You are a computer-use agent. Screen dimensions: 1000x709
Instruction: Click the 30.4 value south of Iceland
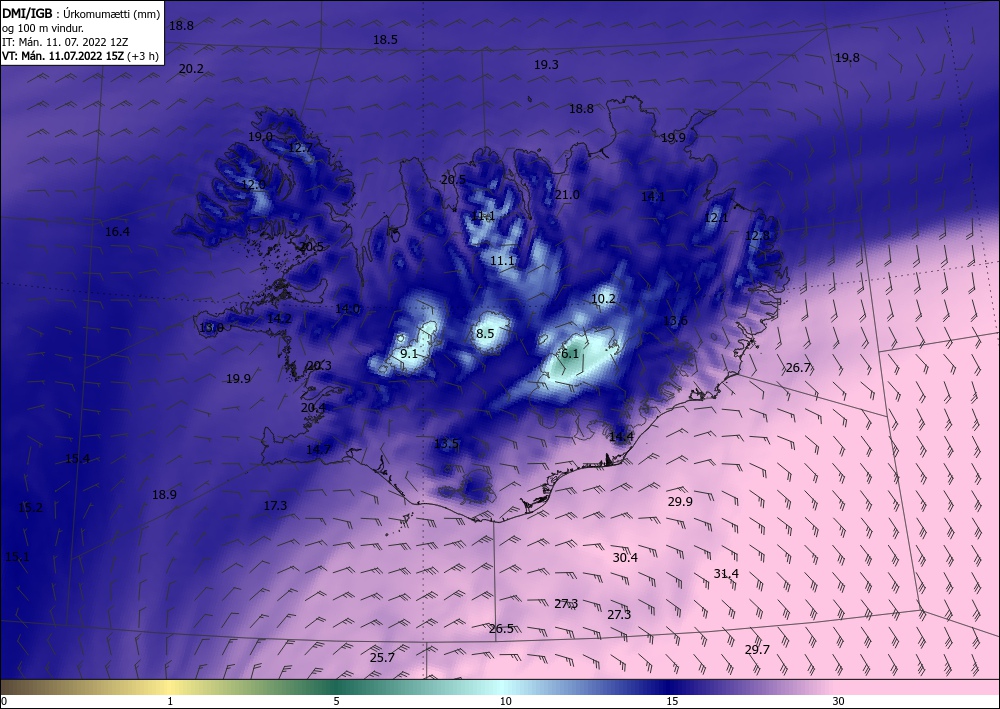point(625,557)
